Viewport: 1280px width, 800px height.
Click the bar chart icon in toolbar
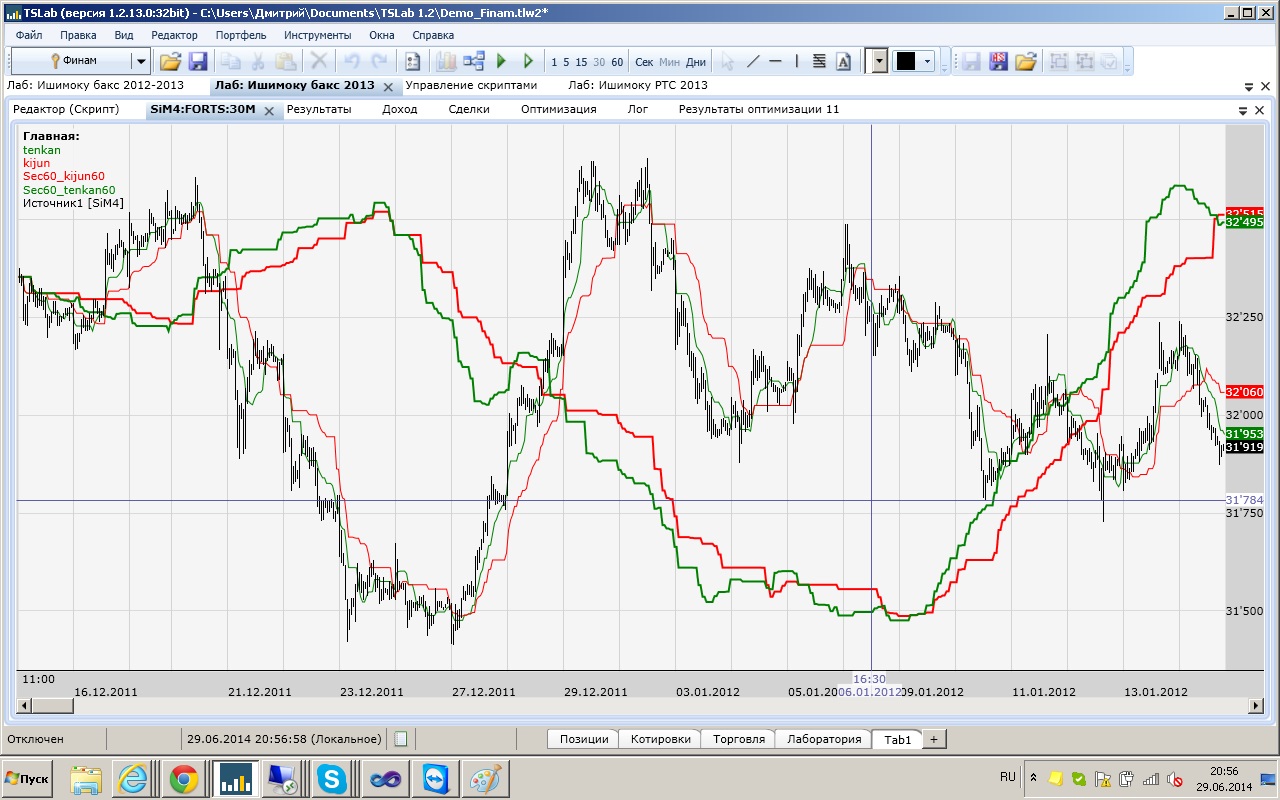click(446, 61)
